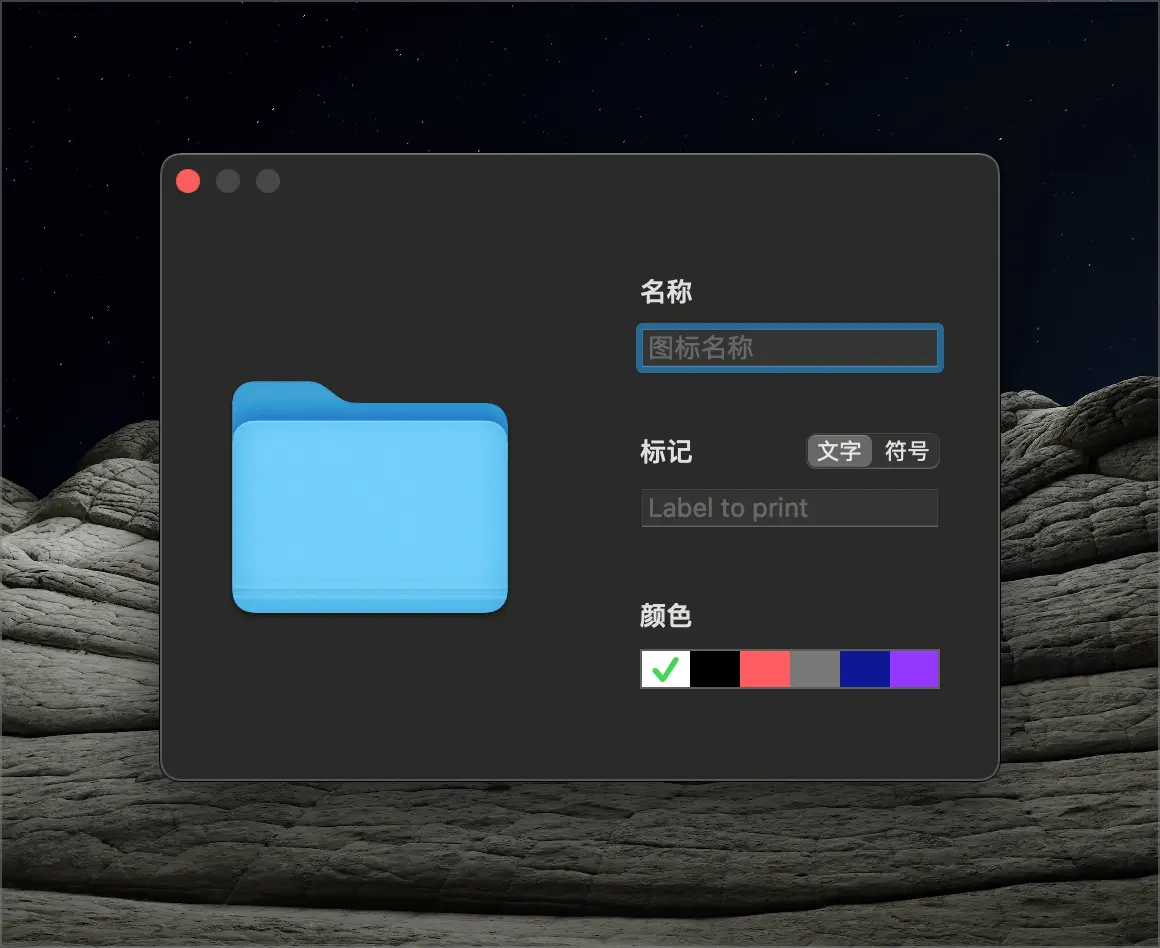Switch to the 符号 label mode

tap(906, 451)
